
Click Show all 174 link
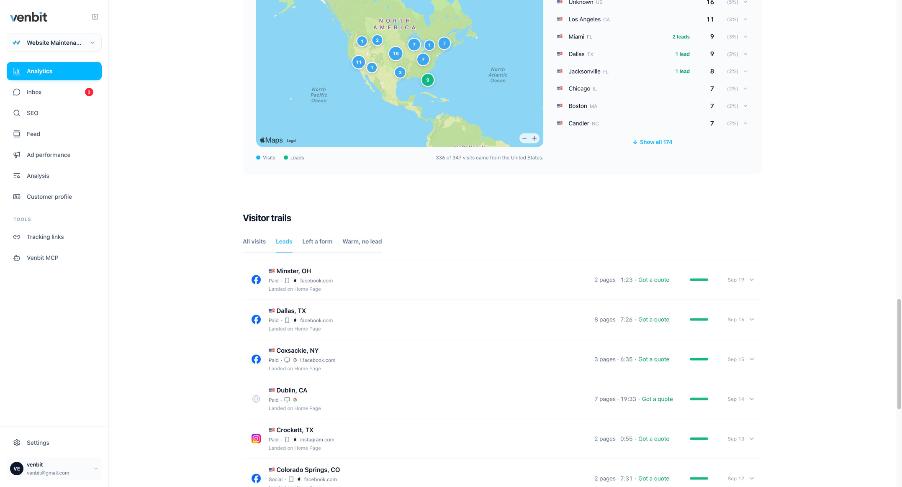tap(652, 142)
